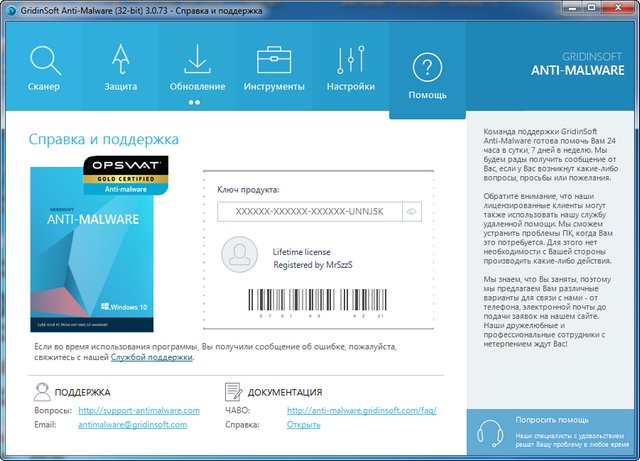Click the product key field
The height and width of the screenshot is (461, 640).
309,212
